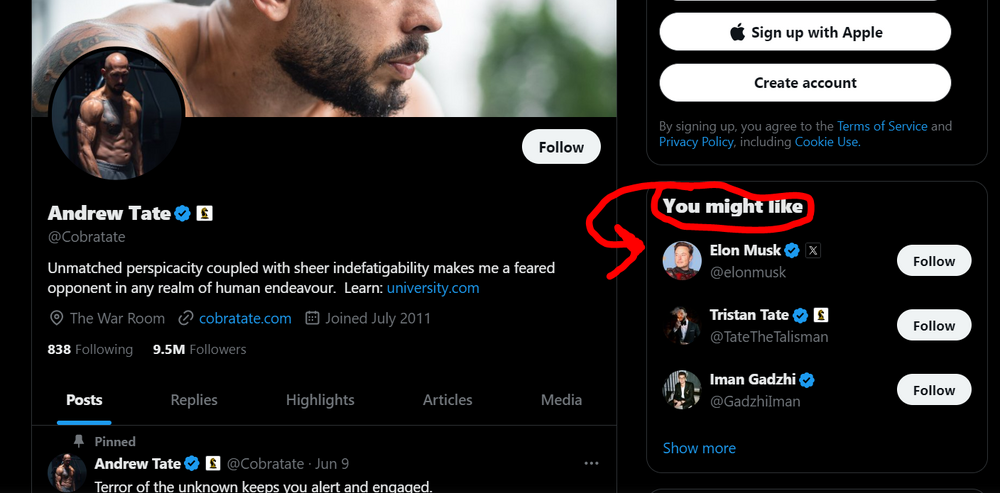Viewport: 1000px width, 493px height.
Task: Follow Iman Gadzhi from suggestions
Action: [x=934, y=390]
